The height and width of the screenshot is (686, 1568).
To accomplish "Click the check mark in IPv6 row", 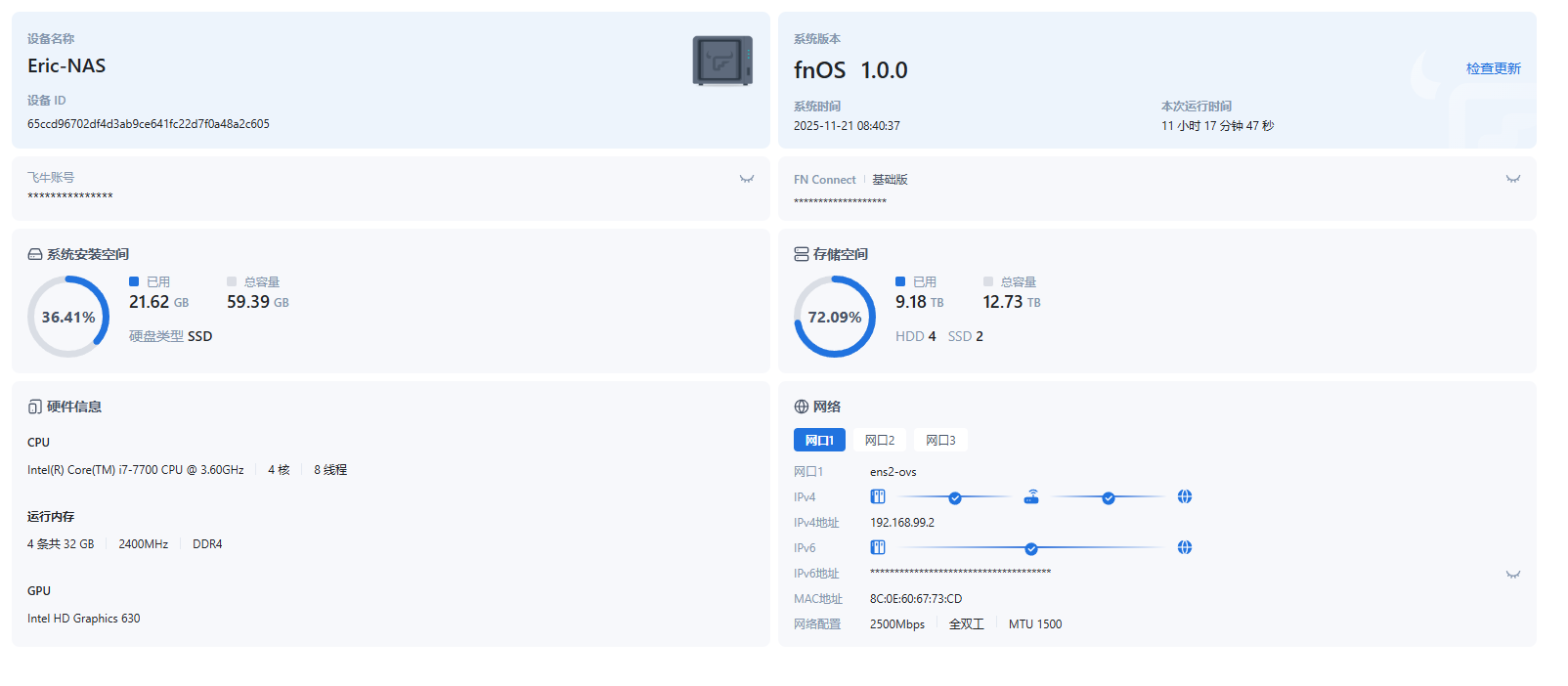I will (1031, 549).
